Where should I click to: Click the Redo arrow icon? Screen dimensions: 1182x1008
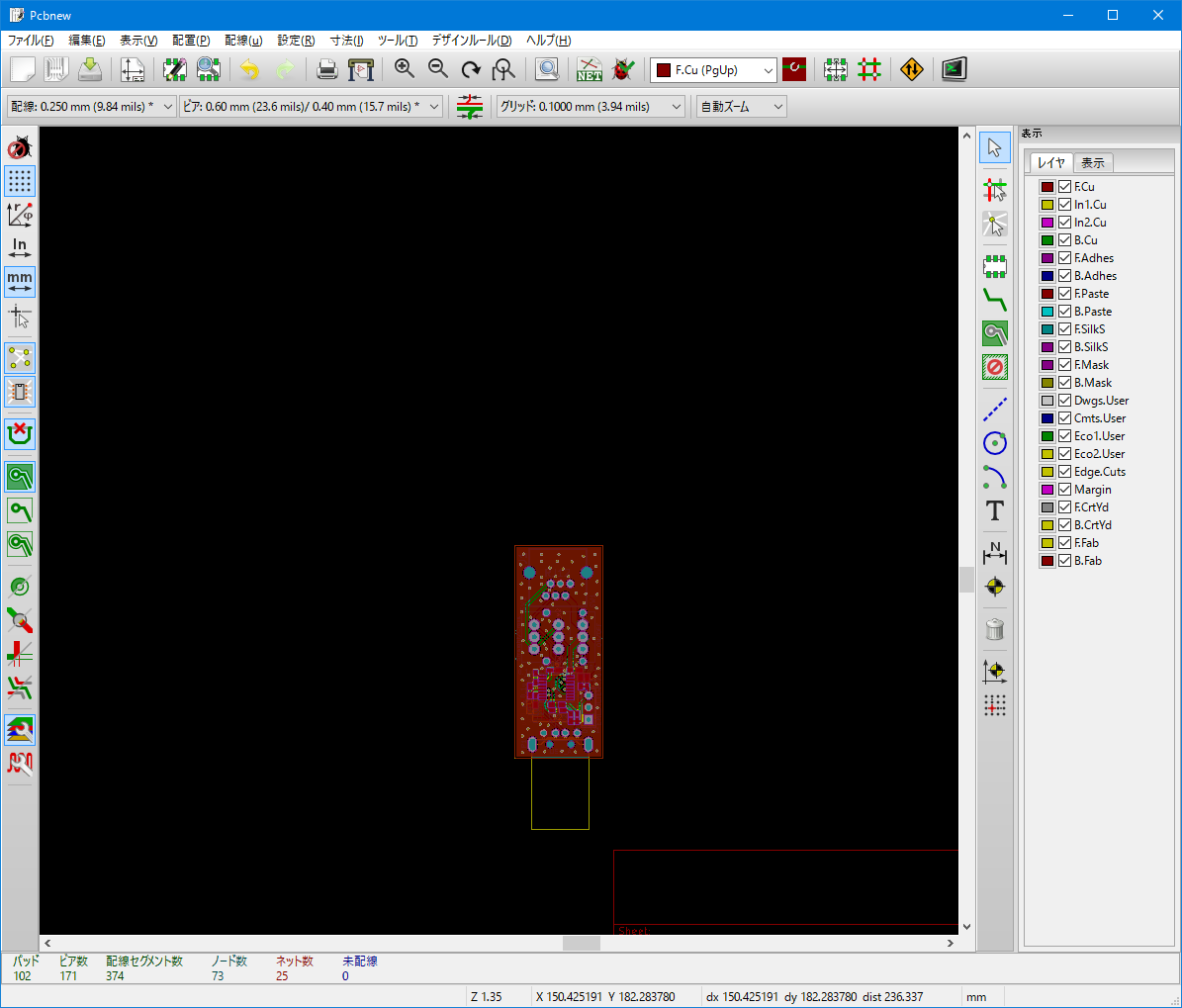coord(285,69)
